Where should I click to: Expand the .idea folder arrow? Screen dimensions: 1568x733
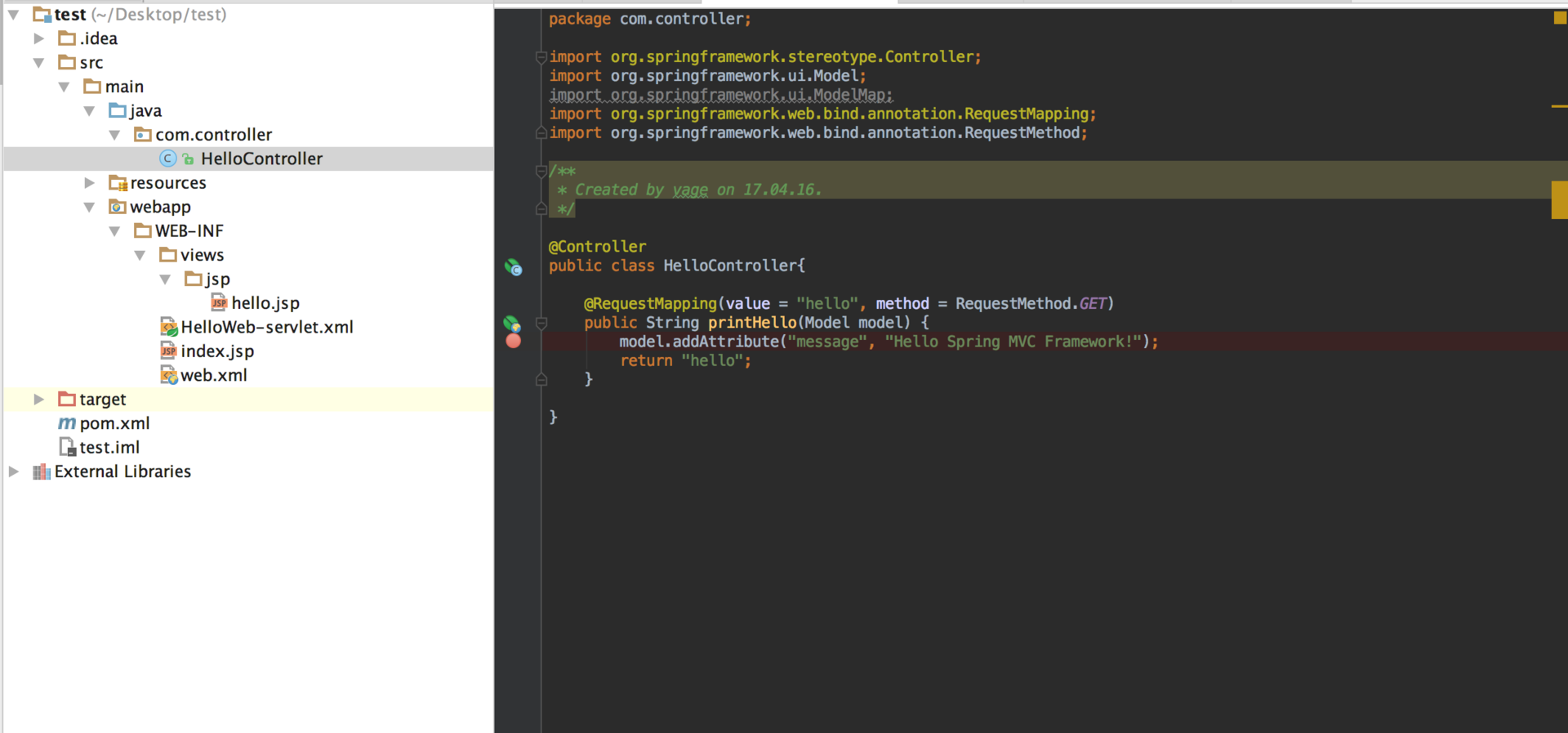coord(38,38)
